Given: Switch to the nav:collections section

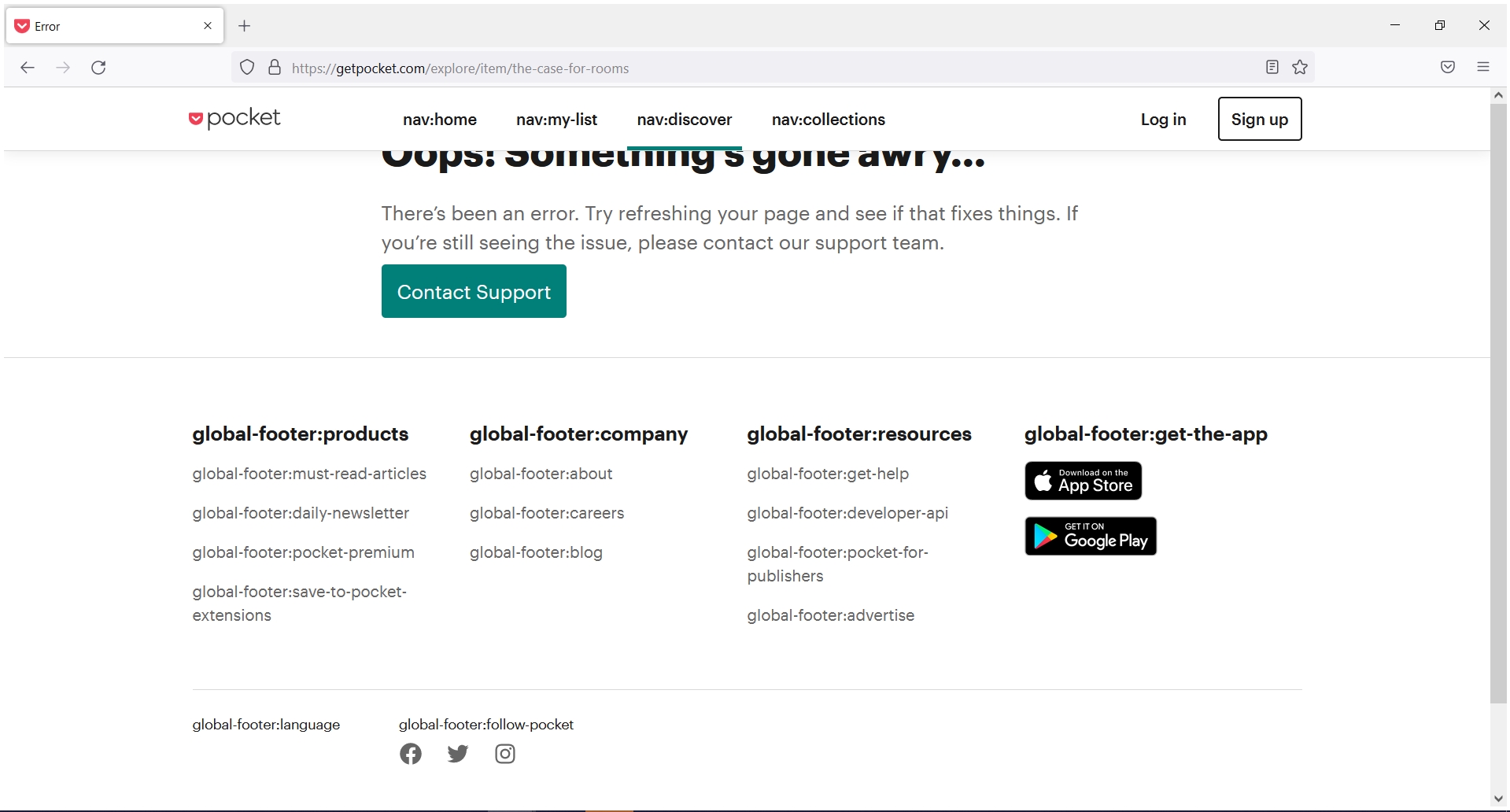Looking at the screenshot, I should (x=828, y=119).
